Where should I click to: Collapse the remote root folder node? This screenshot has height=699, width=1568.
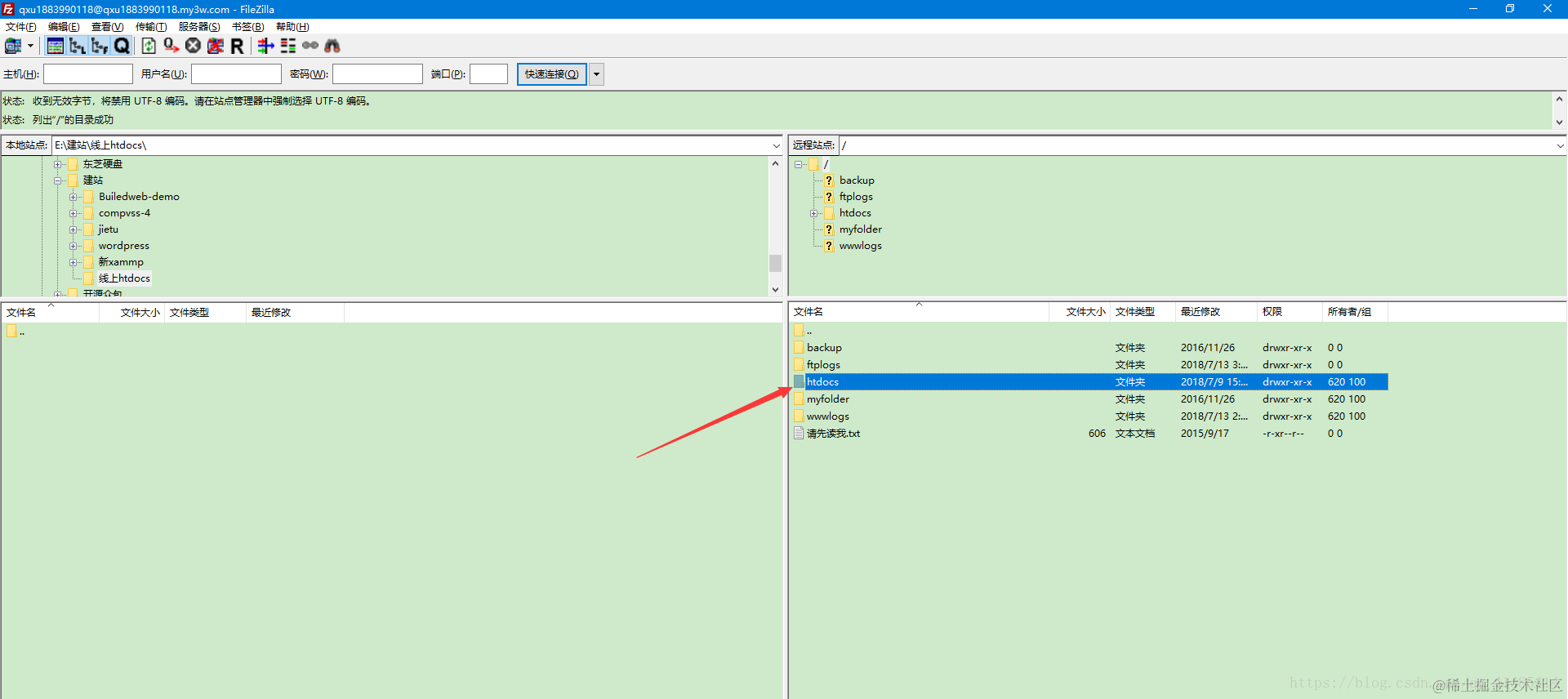[798, 164]
